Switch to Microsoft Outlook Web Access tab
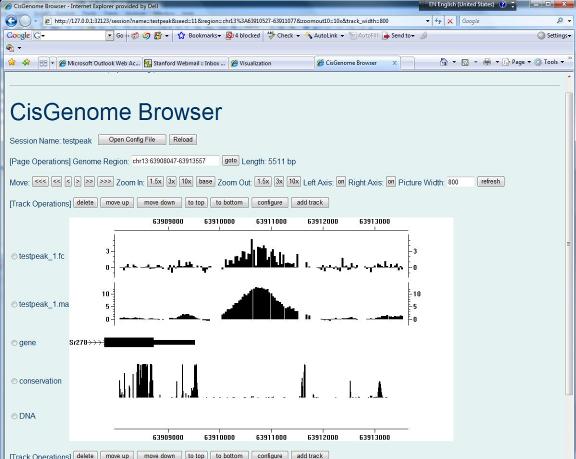Image resolution: width=576 pixels, height=459 pixels. pos(100,63)
